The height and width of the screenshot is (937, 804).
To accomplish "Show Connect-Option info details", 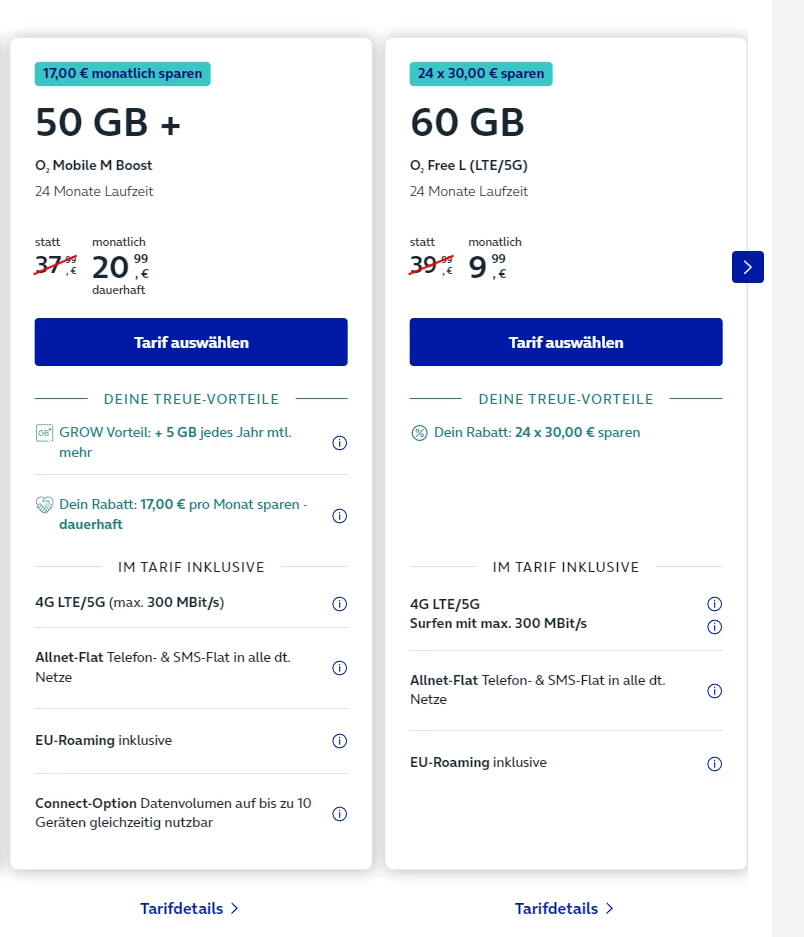I will pyautogui.click(x=339, y=814).
